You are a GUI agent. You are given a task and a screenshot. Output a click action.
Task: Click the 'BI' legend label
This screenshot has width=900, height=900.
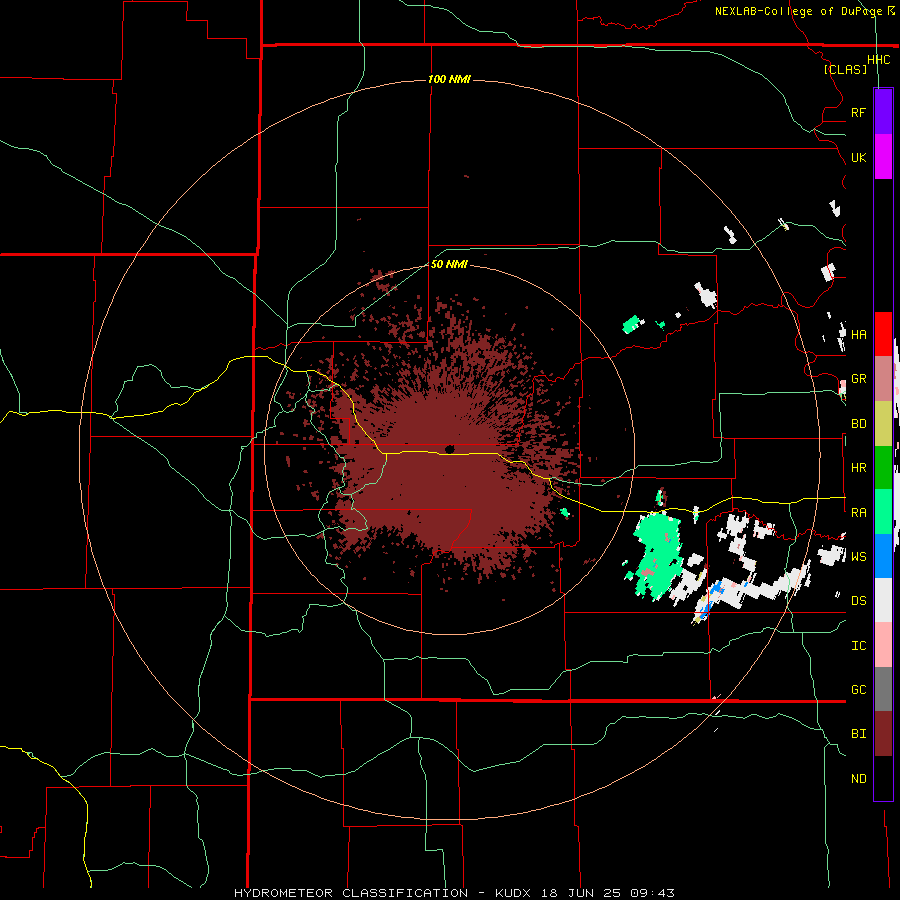coord(858,734)
